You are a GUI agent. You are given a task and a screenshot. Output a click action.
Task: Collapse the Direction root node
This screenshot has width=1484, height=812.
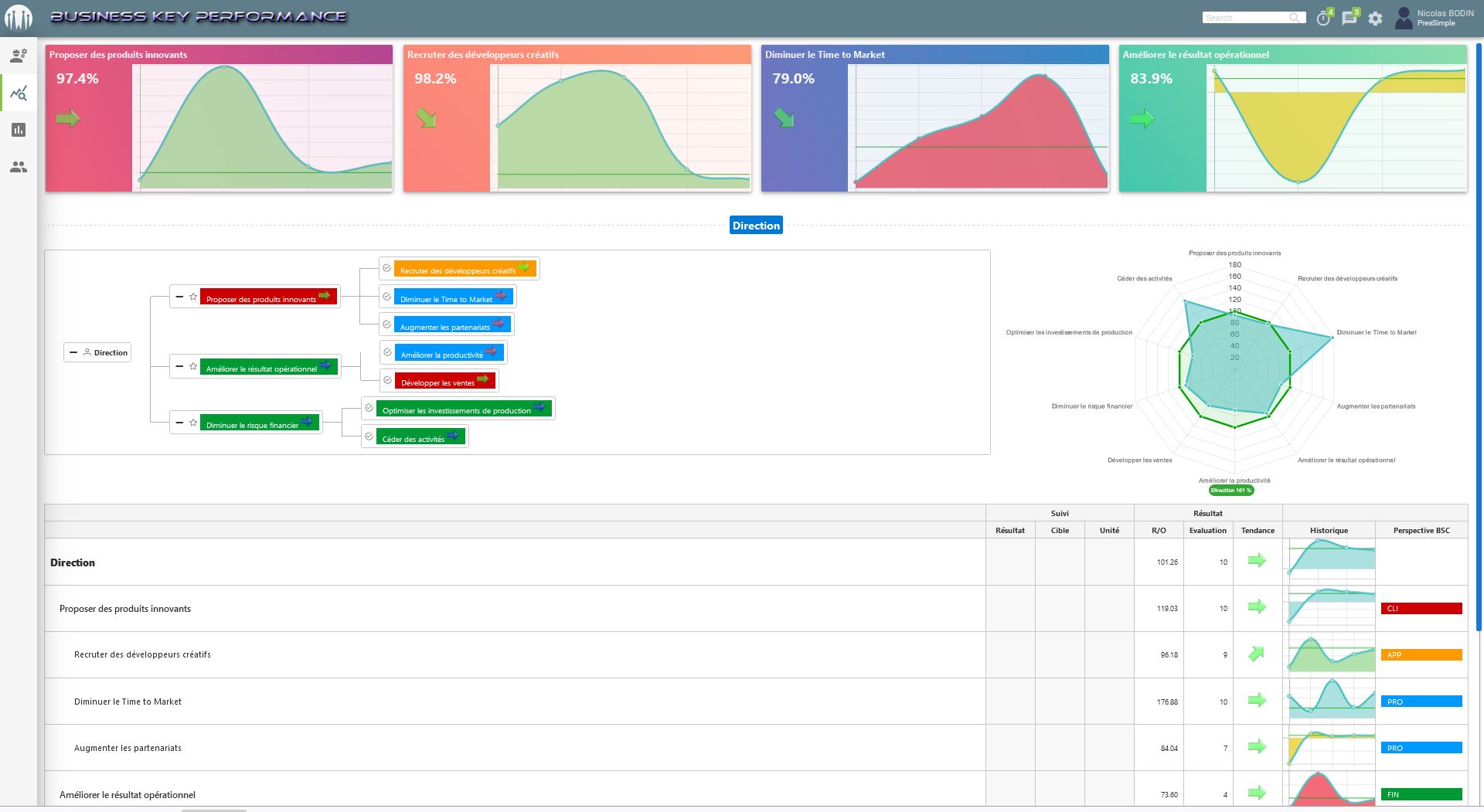(x=73, y=352)
